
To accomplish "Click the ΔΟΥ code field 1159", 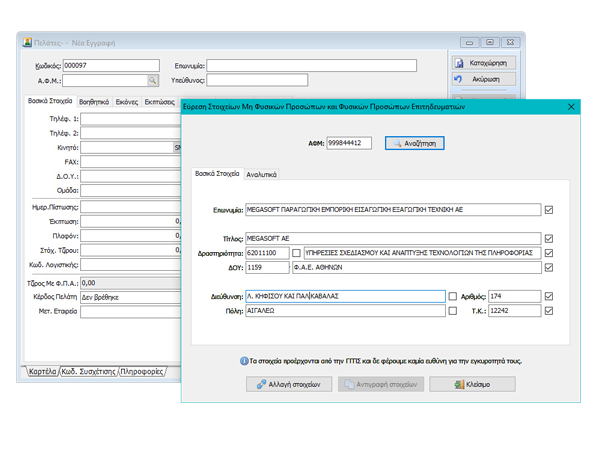I will click(x=267, y=268).
